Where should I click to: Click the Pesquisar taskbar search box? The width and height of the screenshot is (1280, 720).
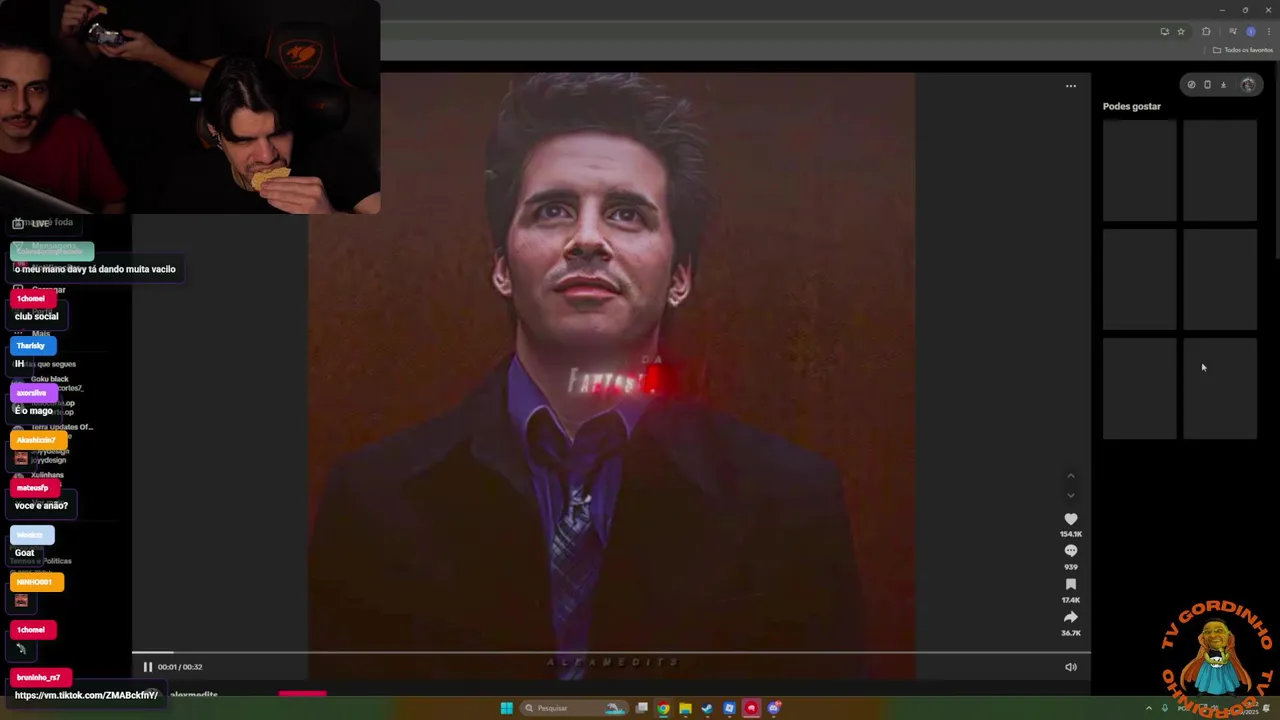pyautogui.click(x=574, y=708)
